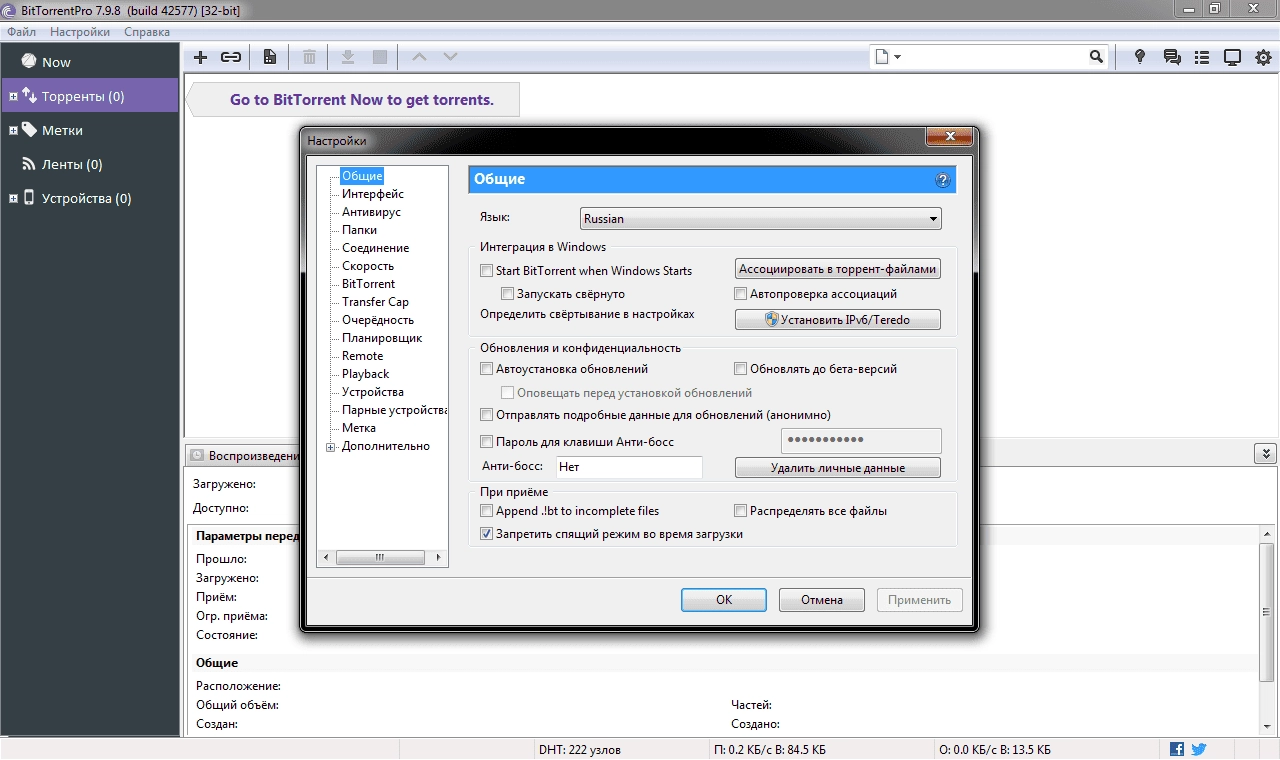Click the Create New Torrent file icon
The height and width of the screenshot is (760, 1280).
pyautogui.click(x=270, y=57)
